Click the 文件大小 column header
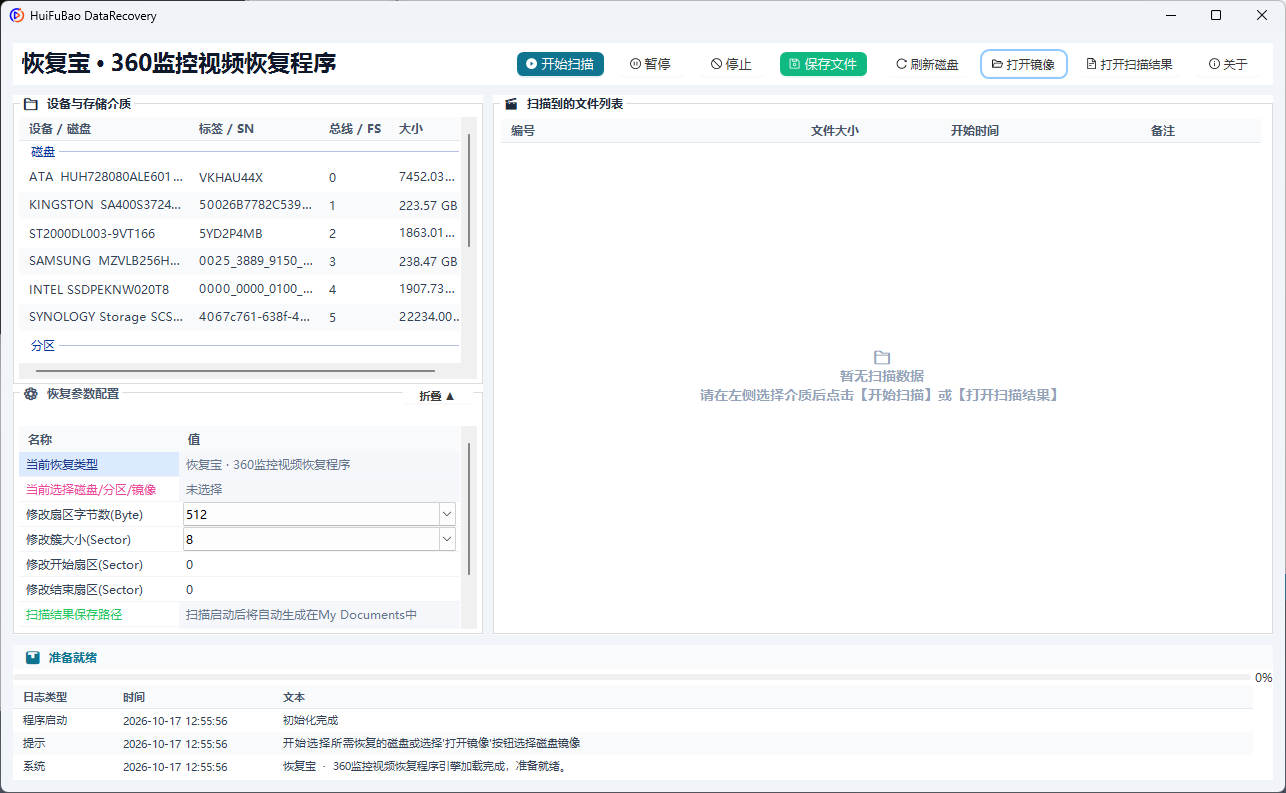This screenshot has width=1286, height=793. tap(835, 131)
